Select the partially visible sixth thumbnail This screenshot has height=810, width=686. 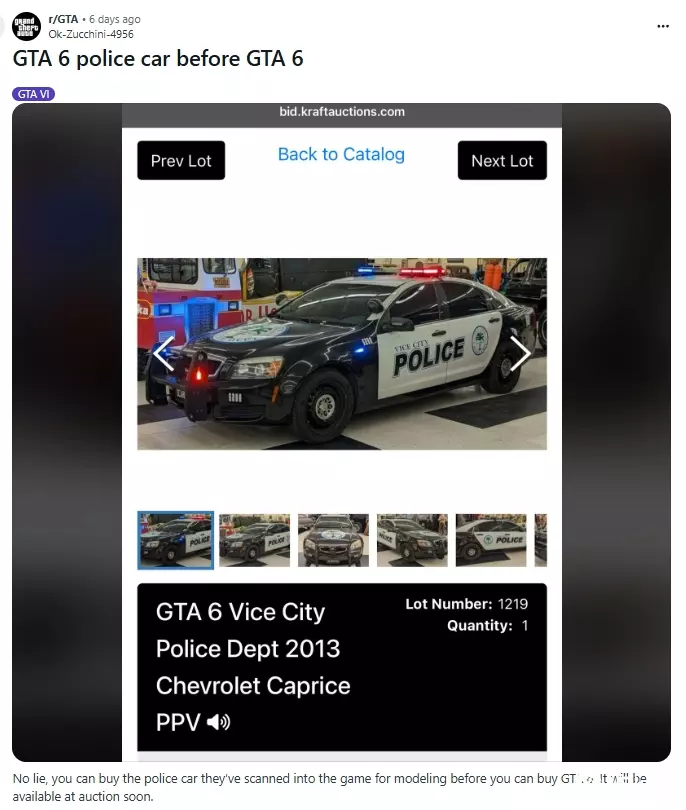point(541,540)
